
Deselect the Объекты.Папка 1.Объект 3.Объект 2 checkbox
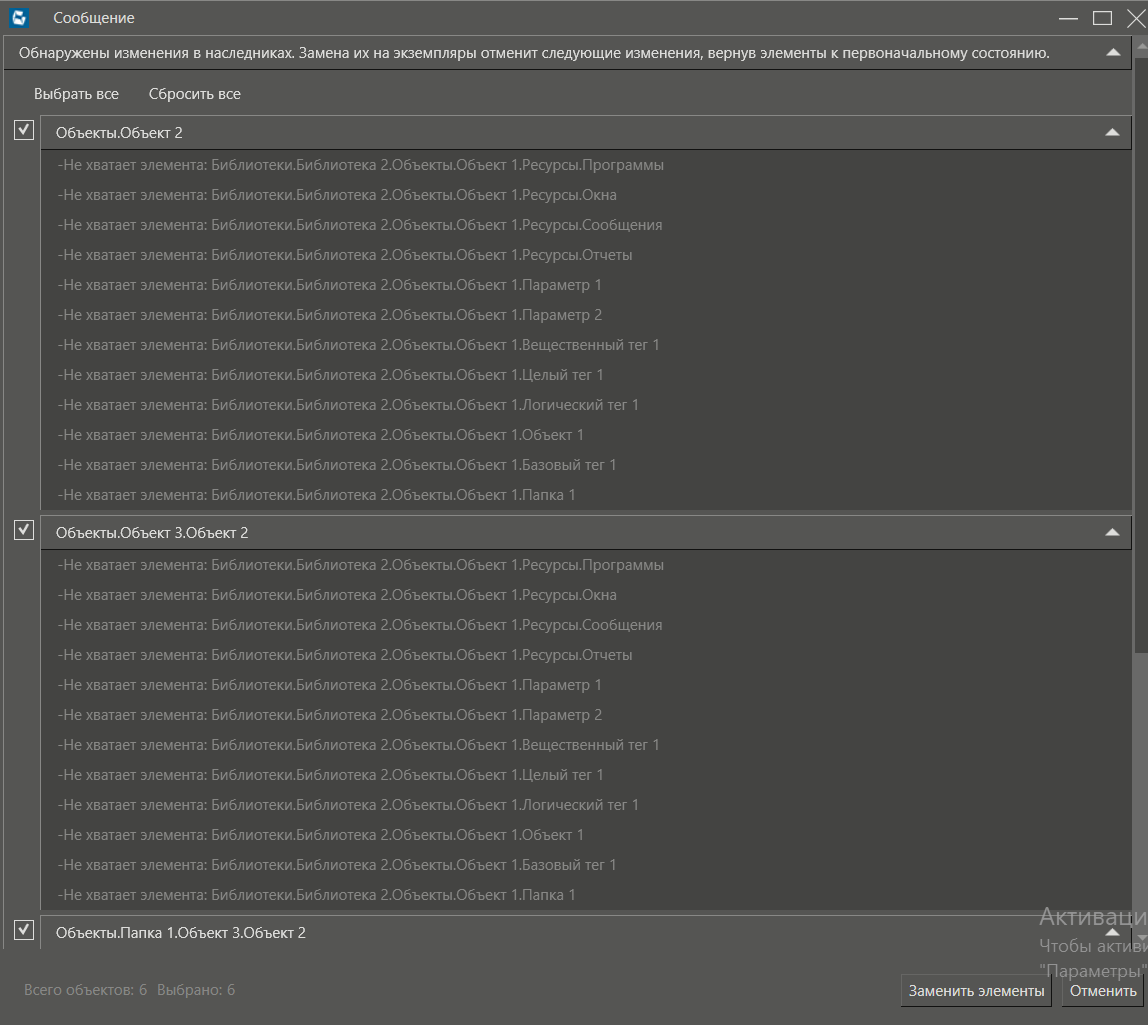tap(24, 930)
